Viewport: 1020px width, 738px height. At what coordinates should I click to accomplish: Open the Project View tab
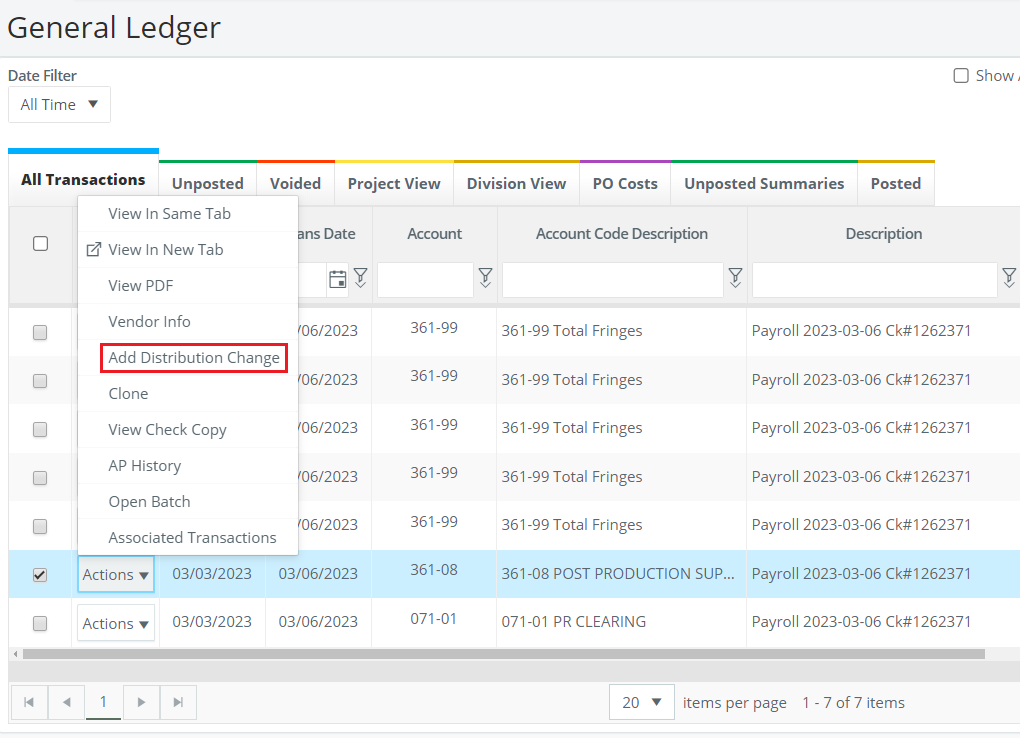(394, 184)
